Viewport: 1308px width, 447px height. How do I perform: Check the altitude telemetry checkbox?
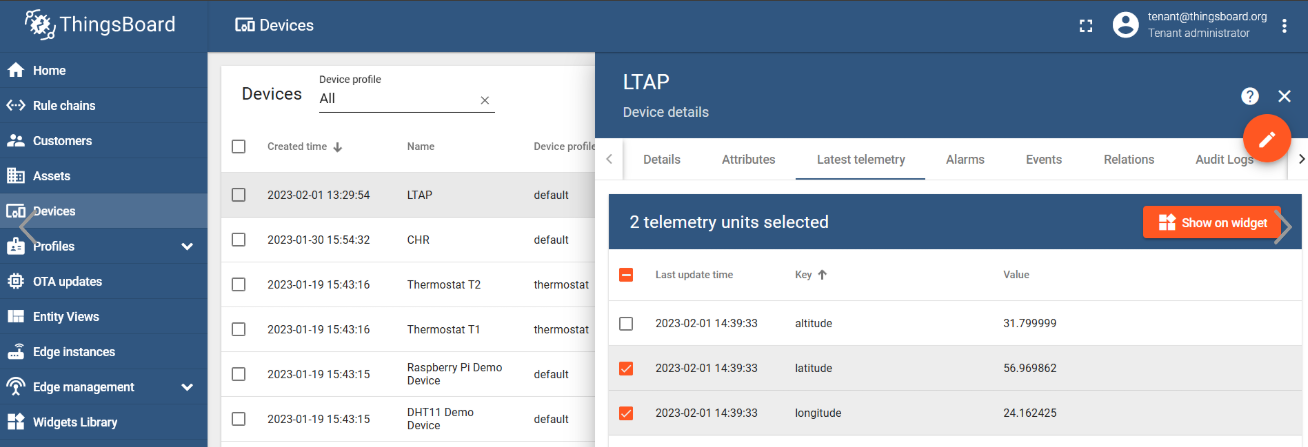pos(626,324)
